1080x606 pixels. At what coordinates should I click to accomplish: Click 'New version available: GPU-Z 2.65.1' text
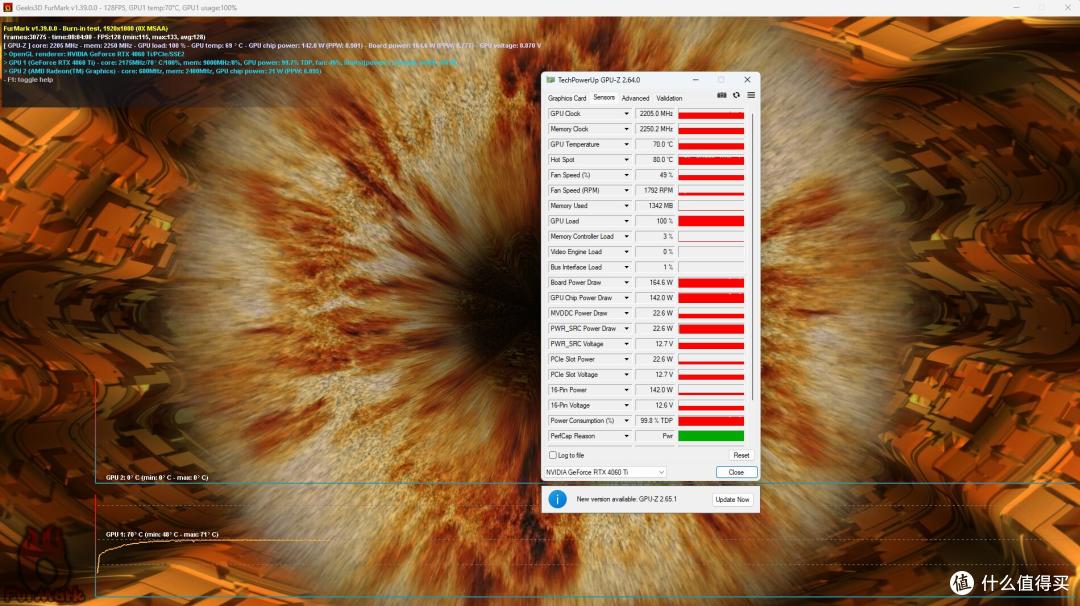(x=626, y=499)
